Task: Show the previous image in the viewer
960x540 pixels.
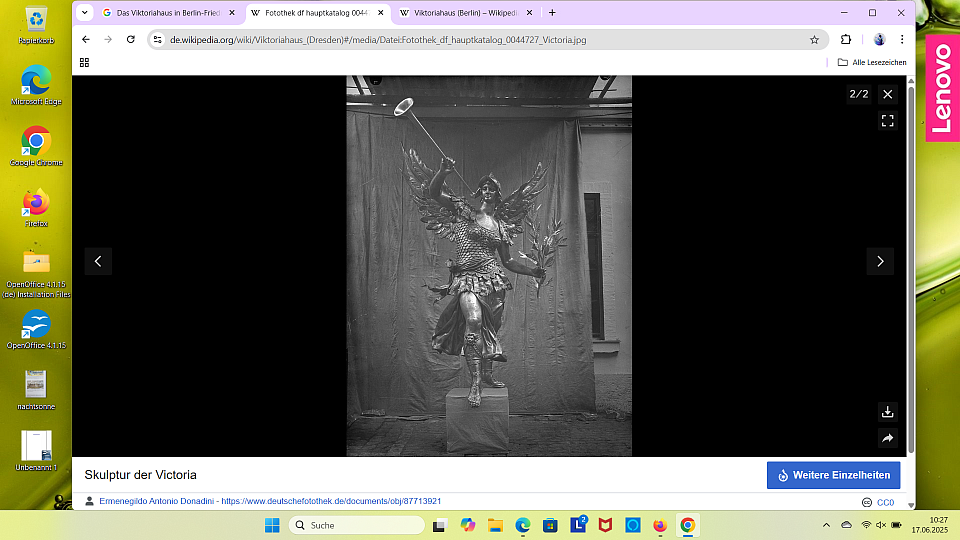Action: (x=98, y=261)
